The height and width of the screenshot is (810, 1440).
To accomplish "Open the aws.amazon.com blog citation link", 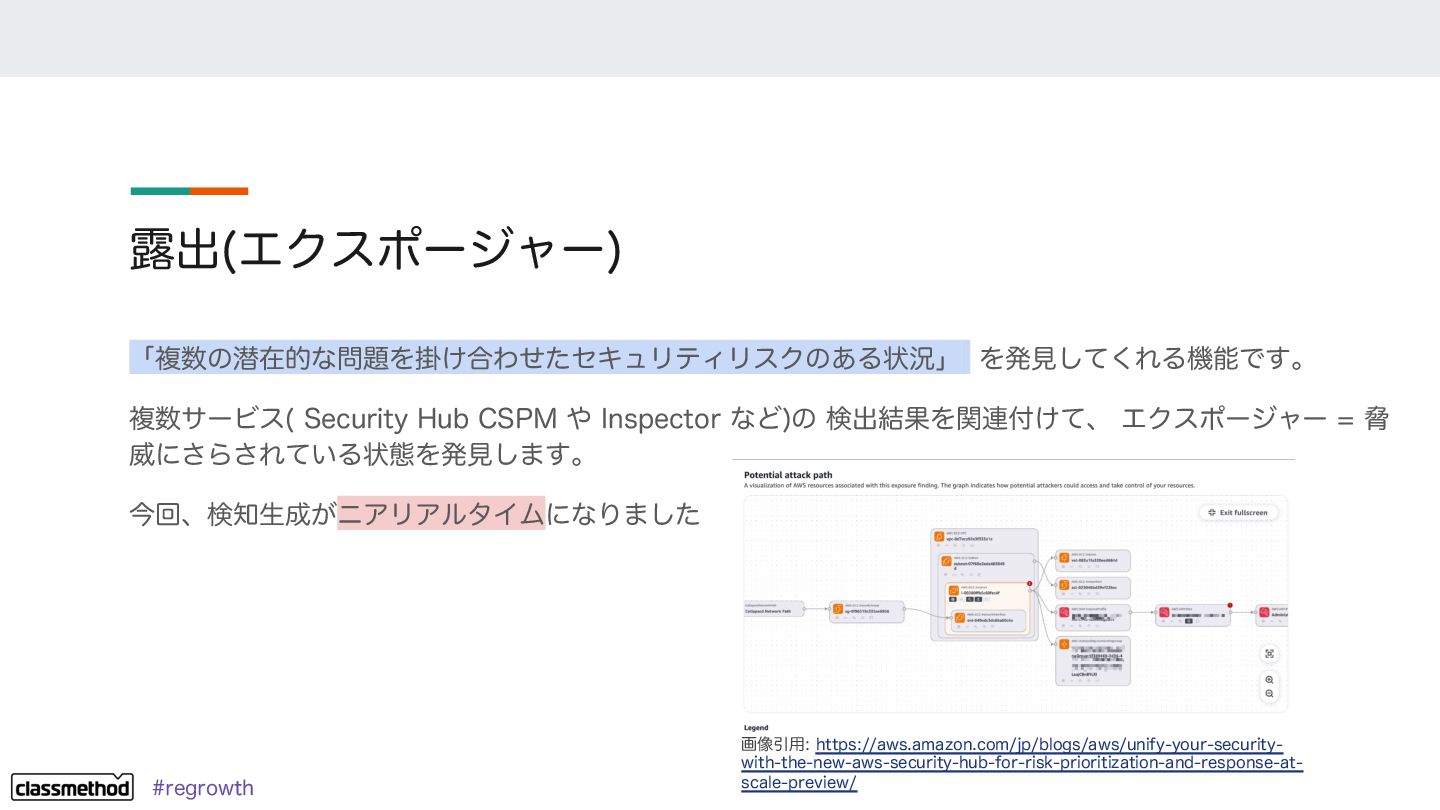I will point(1021,763).
